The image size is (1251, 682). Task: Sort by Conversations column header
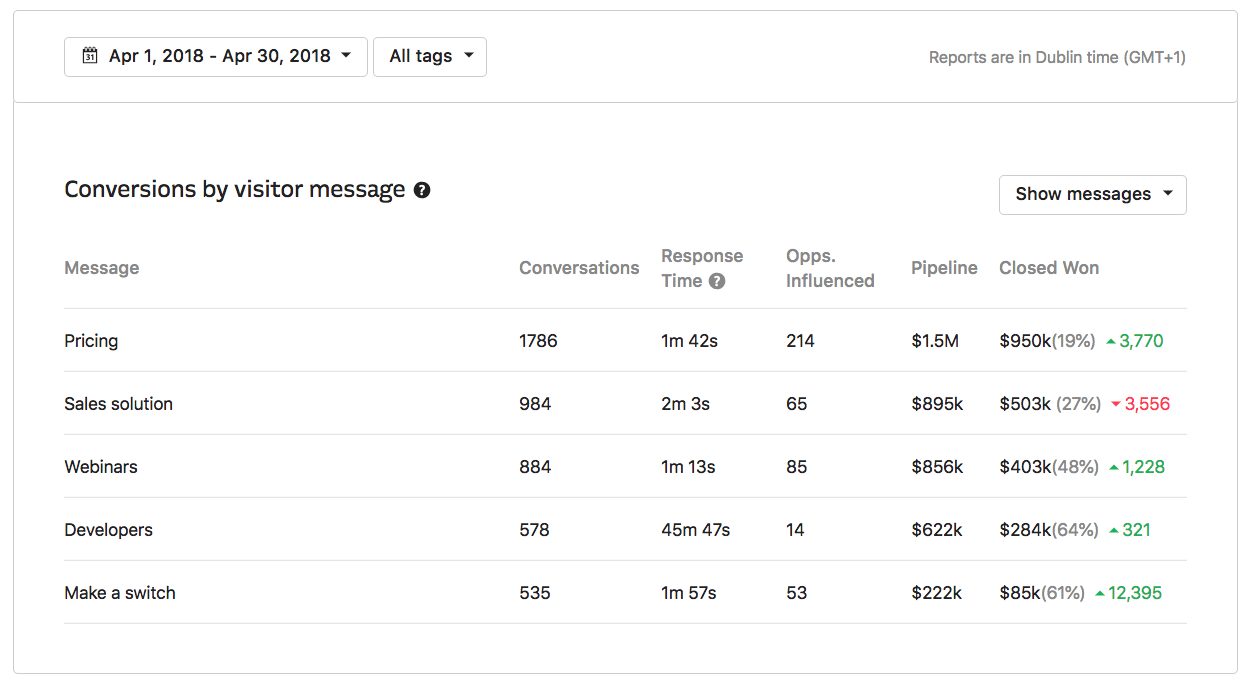point(579,268)
